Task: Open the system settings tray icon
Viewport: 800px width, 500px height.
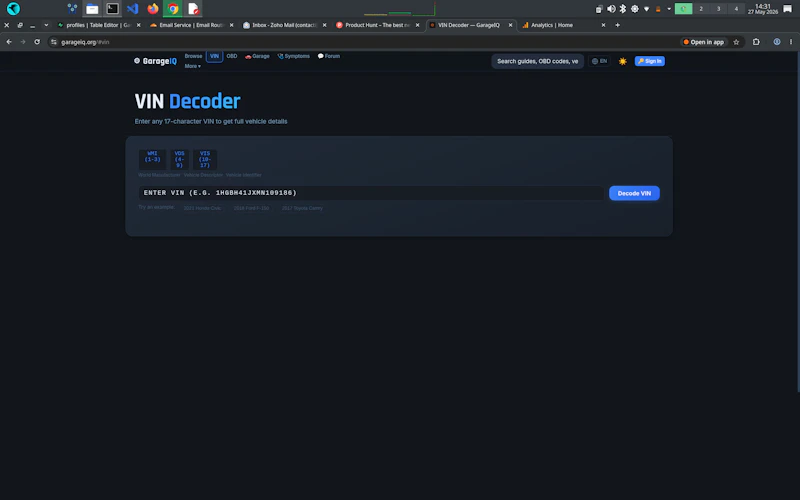Action: point(635,9)
